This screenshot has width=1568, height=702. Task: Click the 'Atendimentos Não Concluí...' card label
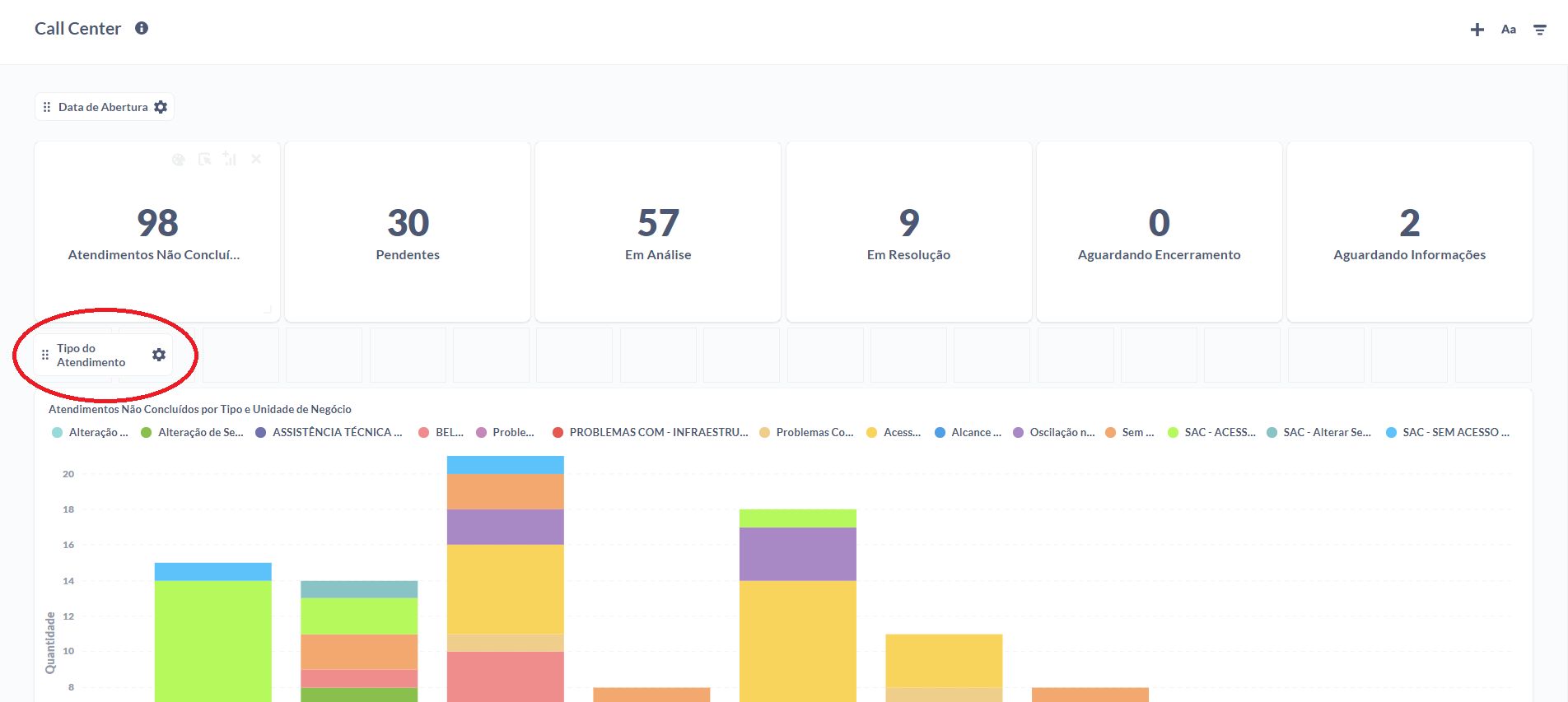154,255
